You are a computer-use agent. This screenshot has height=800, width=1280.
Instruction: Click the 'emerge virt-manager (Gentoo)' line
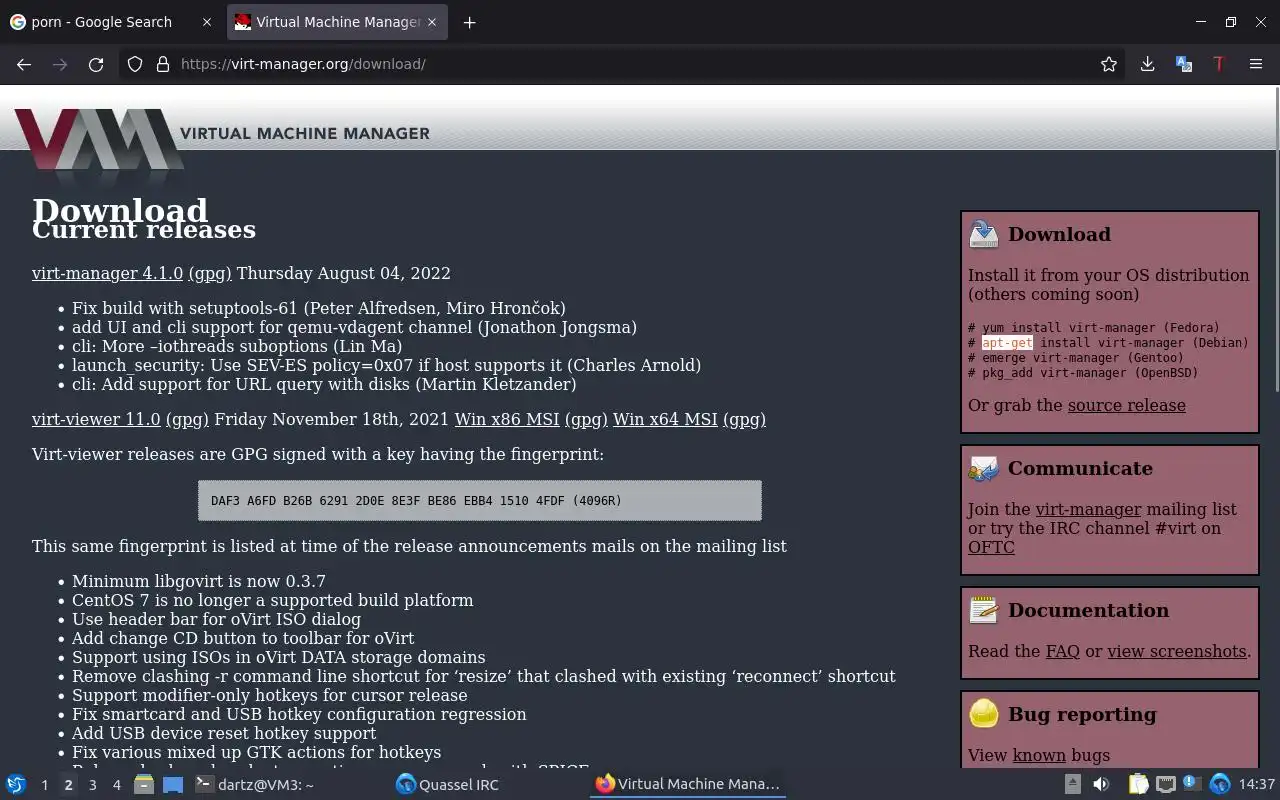[x=1076, y=358]
